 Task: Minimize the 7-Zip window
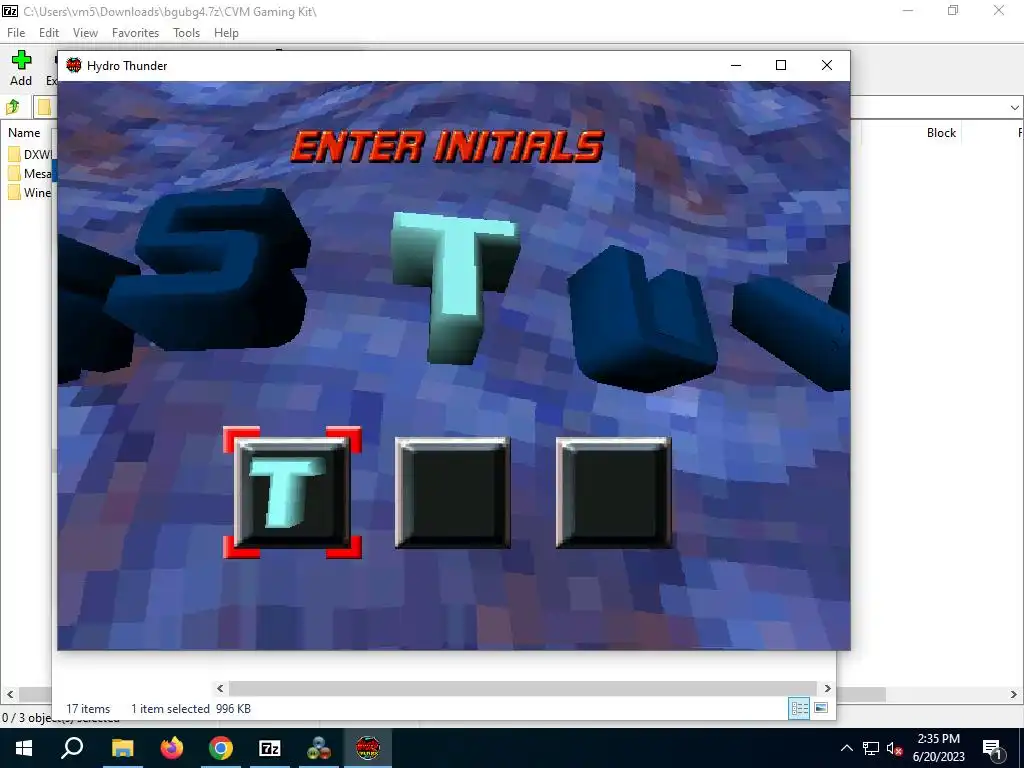[x=908, y=10]
